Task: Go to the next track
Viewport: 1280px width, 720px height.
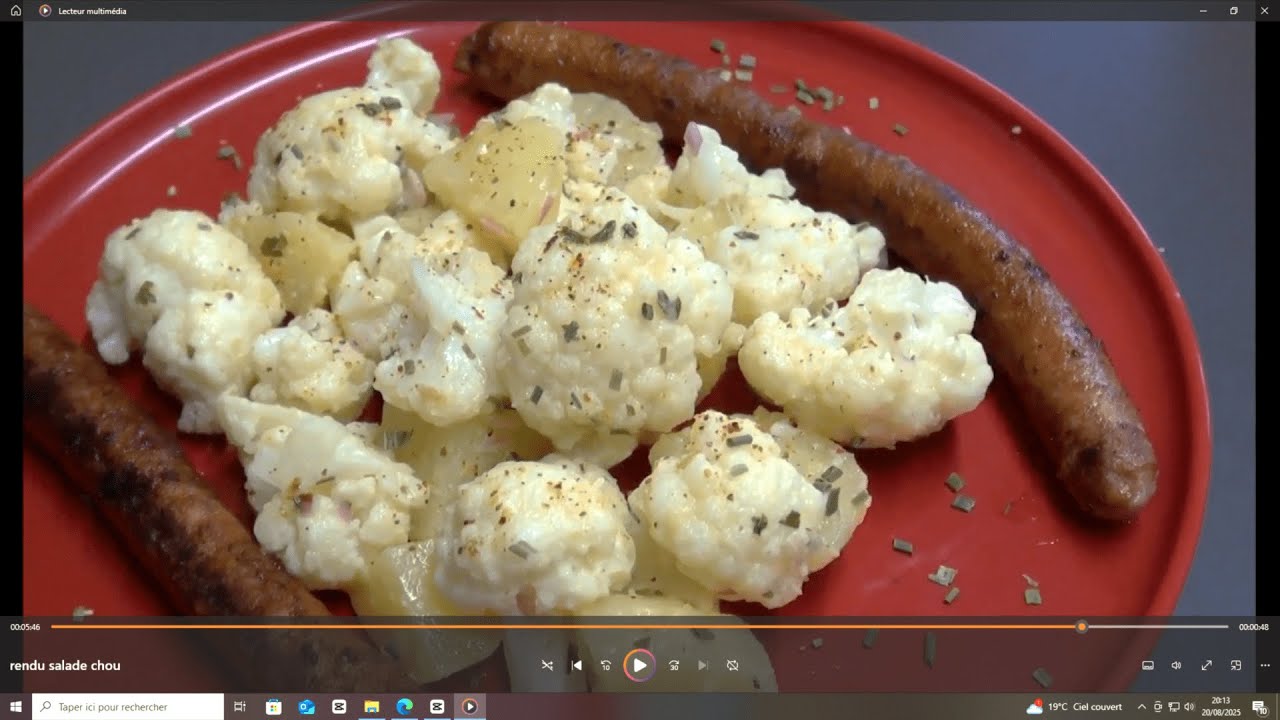Action: click(703, 665)
